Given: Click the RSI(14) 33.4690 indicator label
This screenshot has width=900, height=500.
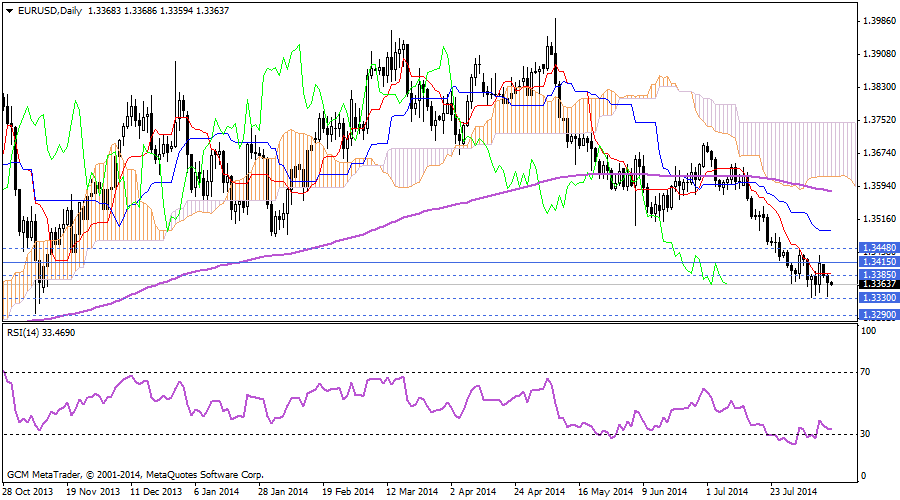Looking at the screenshot, I should (42, 332).
